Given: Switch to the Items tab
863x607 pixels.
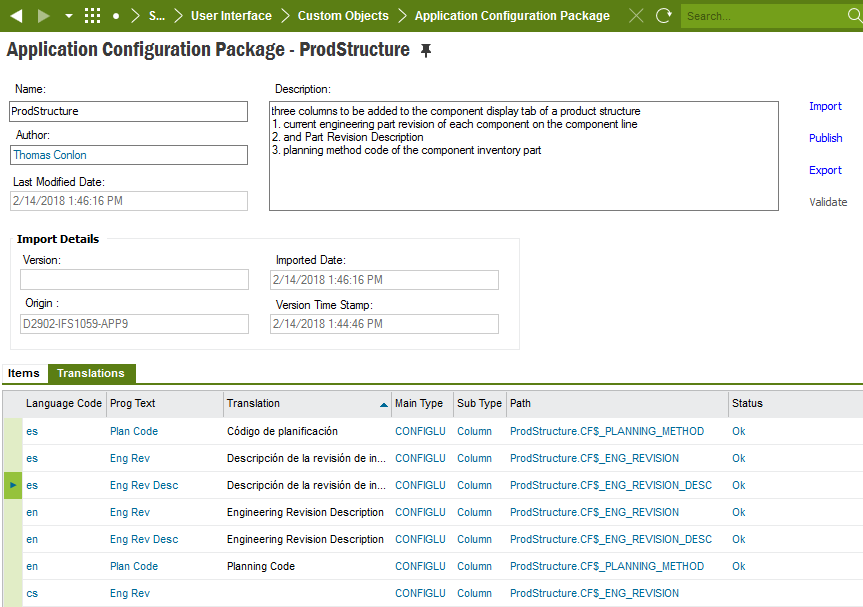Looking at the screenshot, I should (x=24, y=373).
